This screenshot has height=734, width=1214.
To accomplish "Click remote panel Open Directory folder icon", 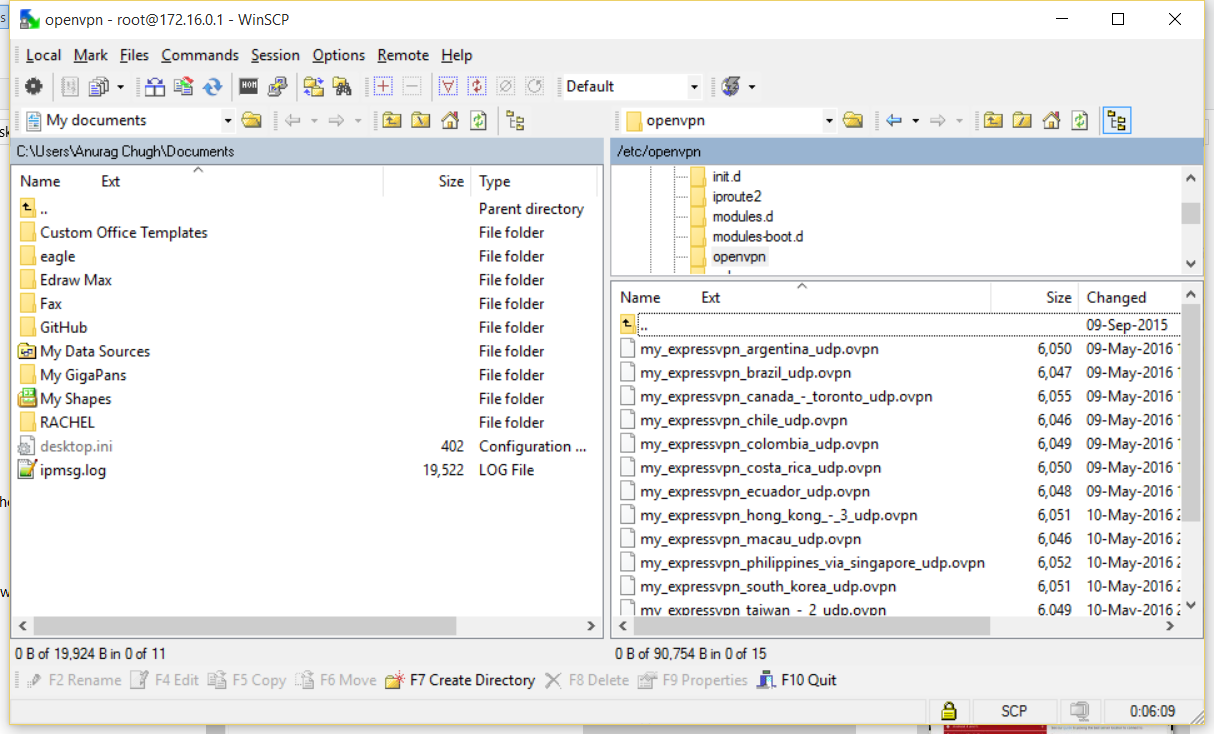I will coord(852,121).
